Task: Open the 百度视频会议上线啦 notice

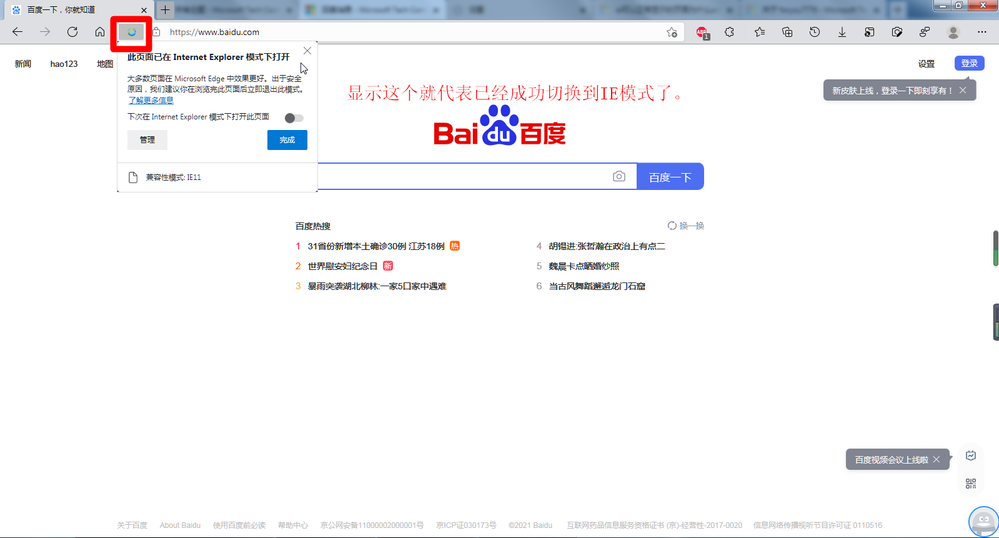Action: pos(891,460)
